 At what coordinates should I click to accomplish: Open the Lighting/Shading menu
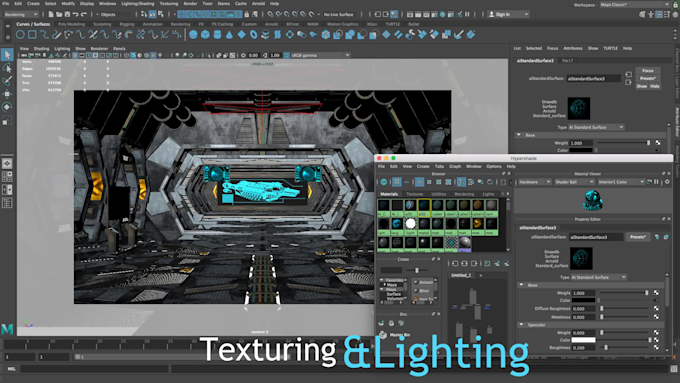[137, 3]
